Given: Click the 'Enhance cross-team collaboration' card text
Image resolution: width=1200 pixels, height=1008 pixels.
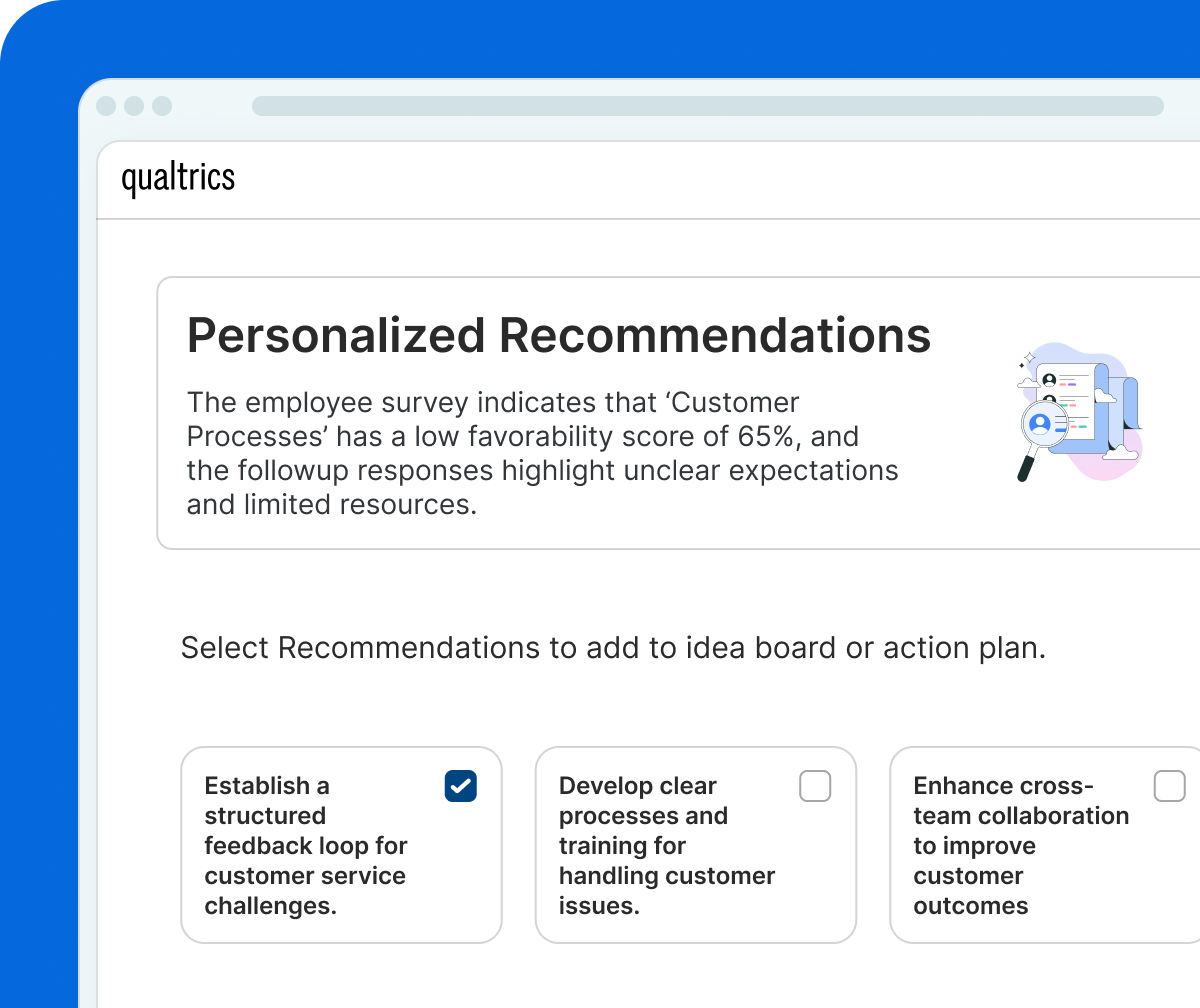Looking at the screenshot, I should [1020, 846].
